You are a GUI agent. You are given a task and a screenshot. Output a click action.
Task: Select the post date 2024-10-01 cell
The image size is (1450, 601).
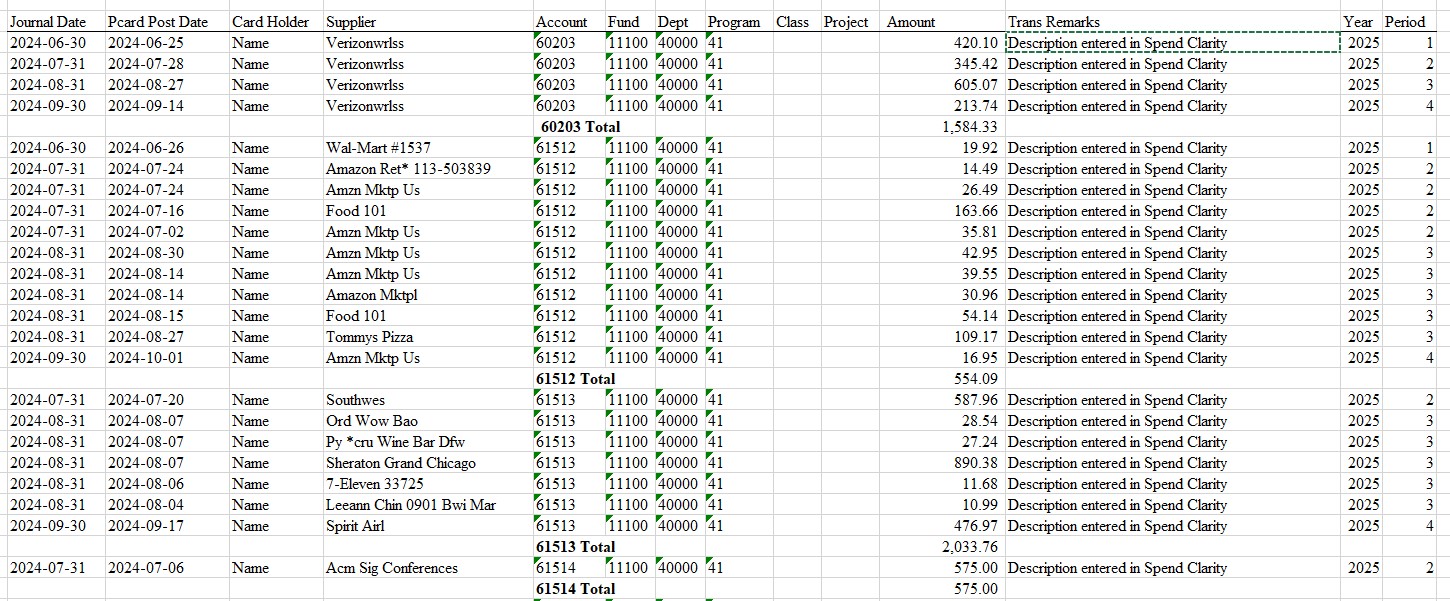167,358
